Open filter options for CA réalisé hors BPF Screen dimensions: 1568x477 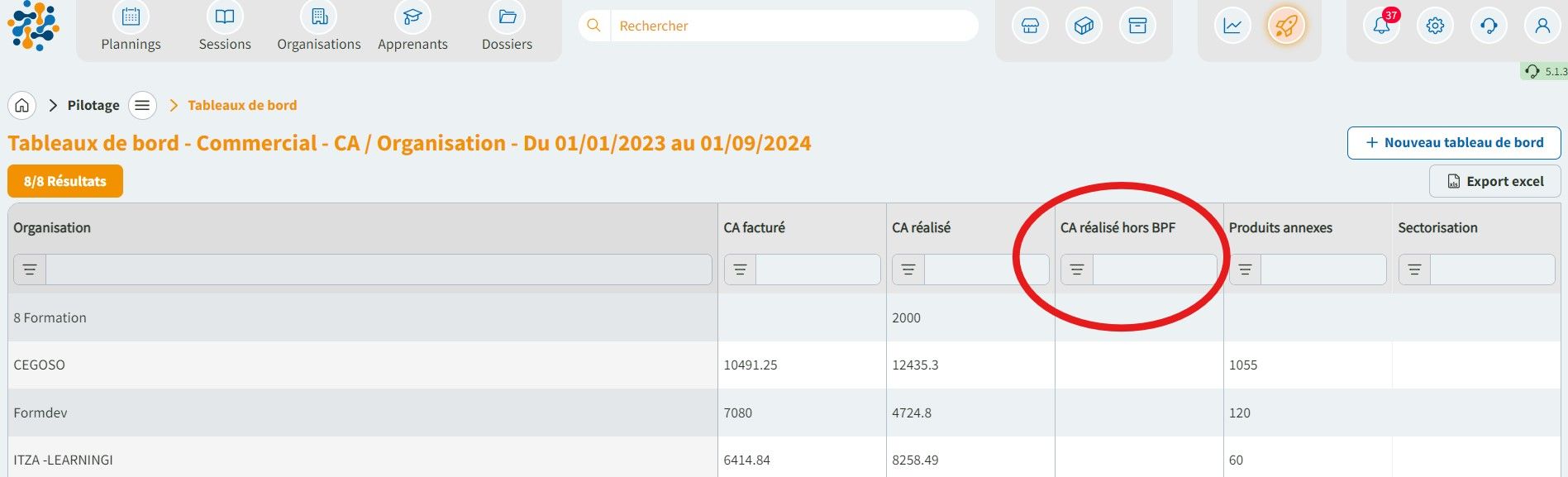point(1076,270)
